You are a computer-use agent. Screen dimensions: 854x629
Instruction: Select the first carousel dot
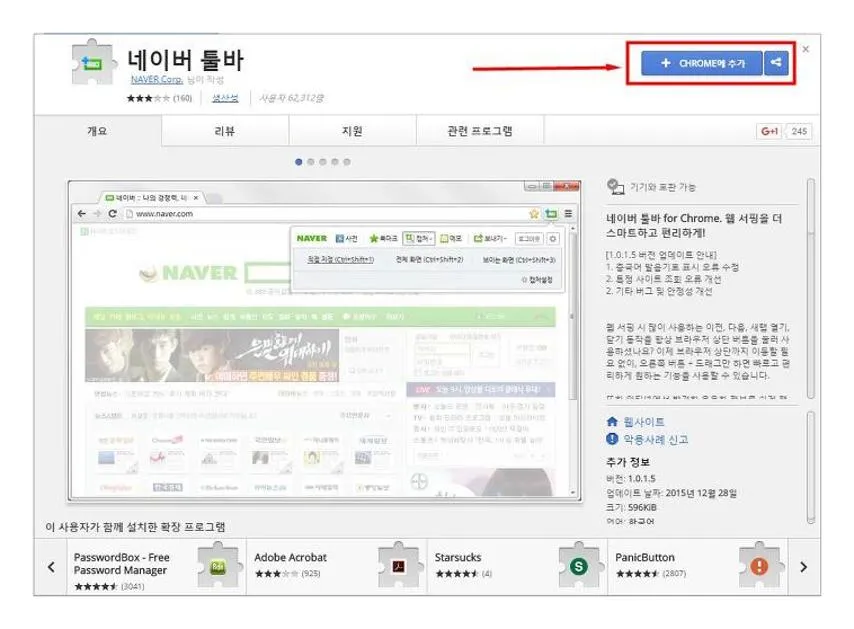click(298, 162)
